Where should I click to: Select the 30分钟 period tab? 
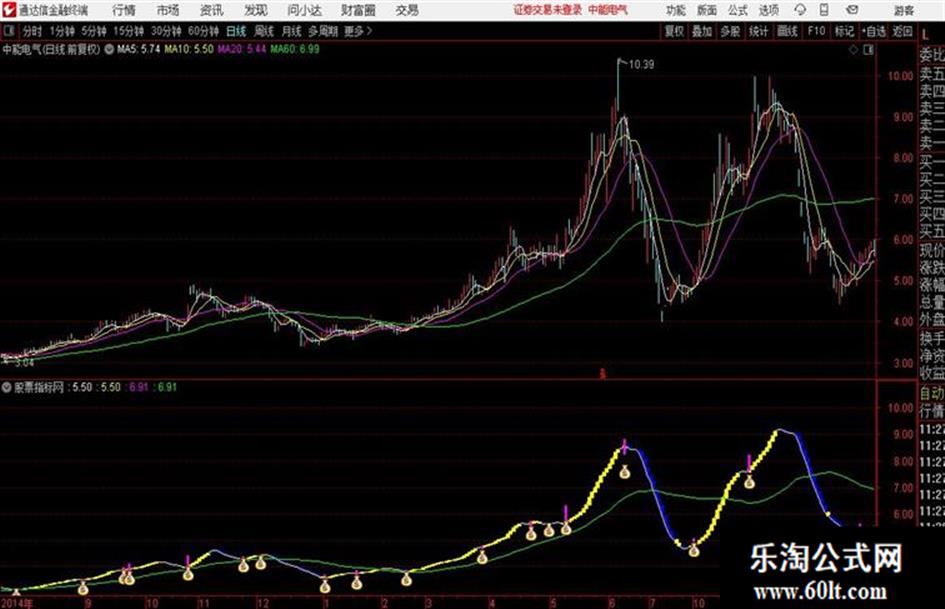tap(166, 31)
